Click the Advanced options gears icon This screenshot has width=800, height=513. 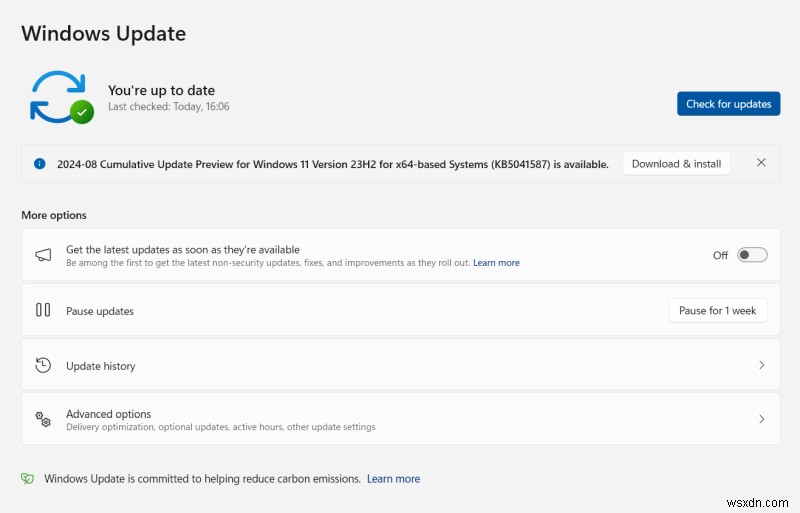click(x=43, y=419)
